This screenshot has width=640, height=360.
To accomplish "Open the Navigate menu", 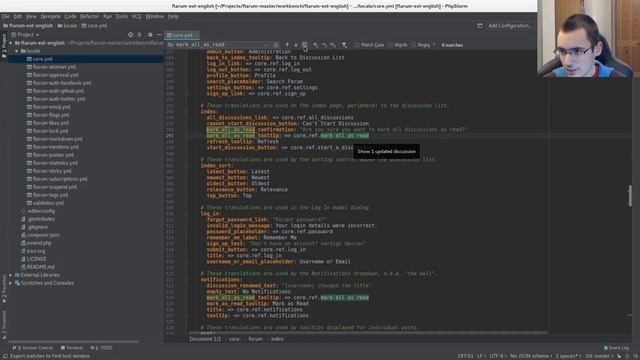I will [51, 16].
